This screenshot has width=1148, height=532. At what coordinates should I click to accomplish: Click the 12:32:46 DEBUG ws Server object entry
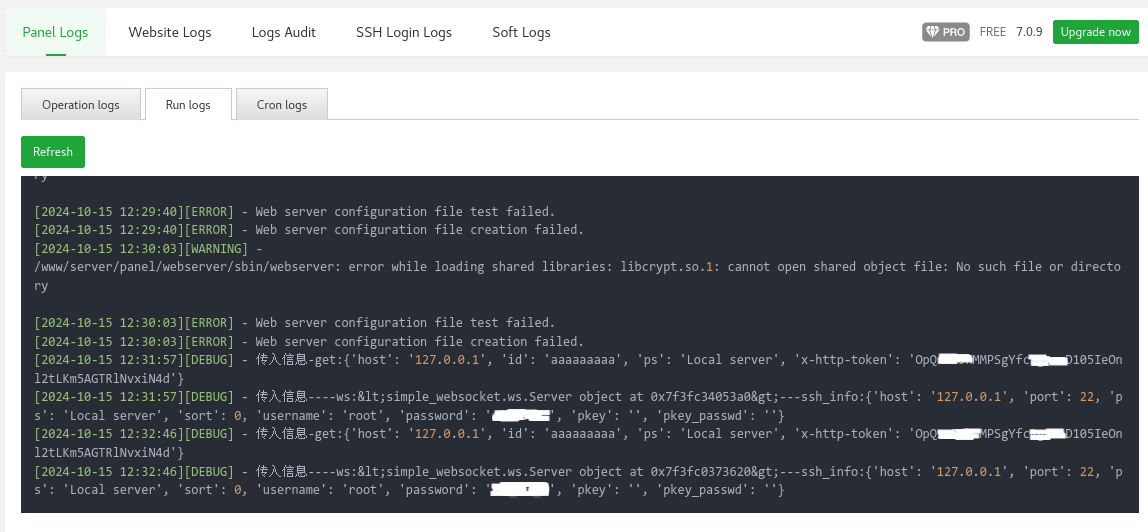tap(578, 480)
